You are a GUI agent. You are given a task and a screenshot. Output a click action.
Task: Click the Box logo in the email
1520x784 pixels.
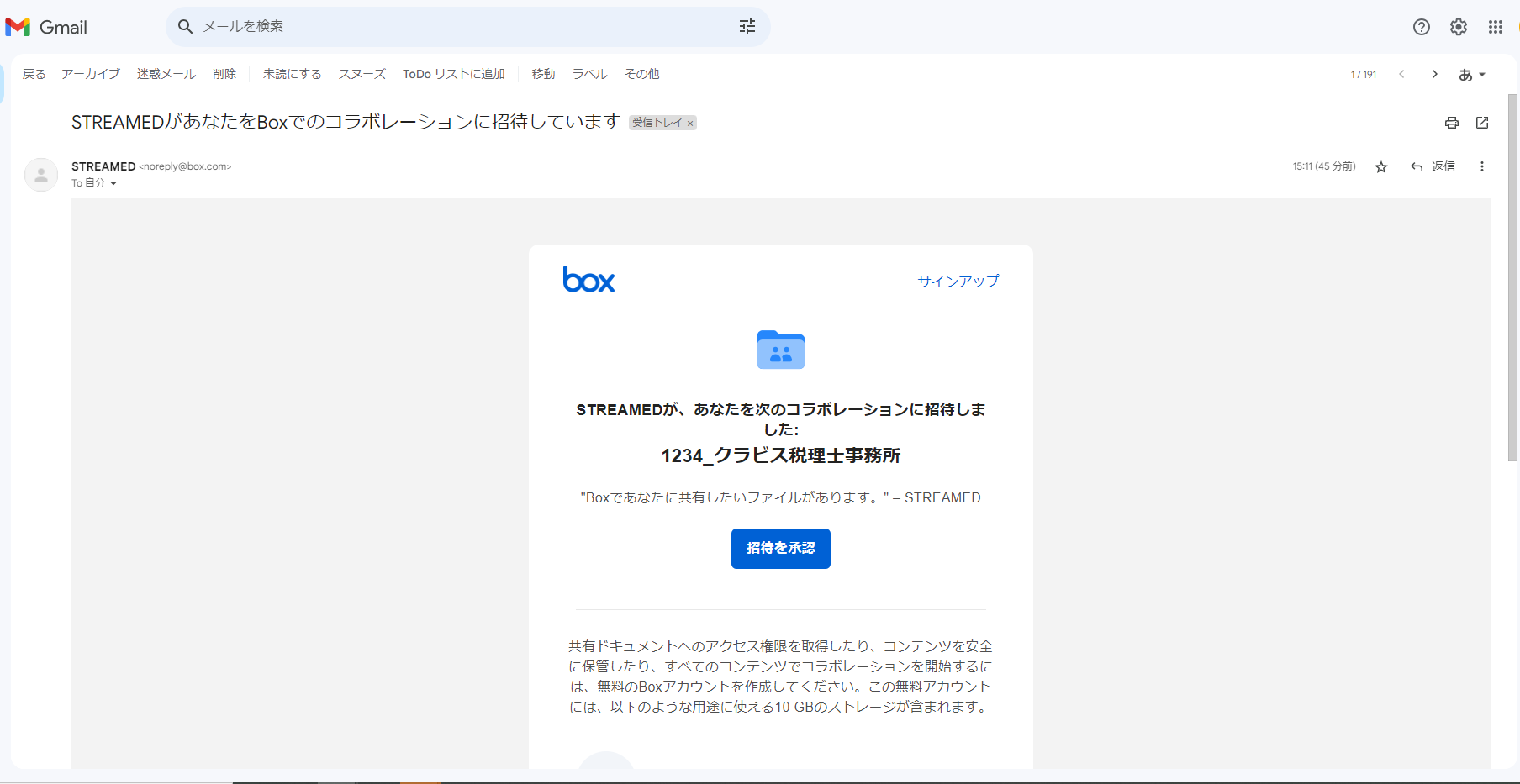[588, 280]
